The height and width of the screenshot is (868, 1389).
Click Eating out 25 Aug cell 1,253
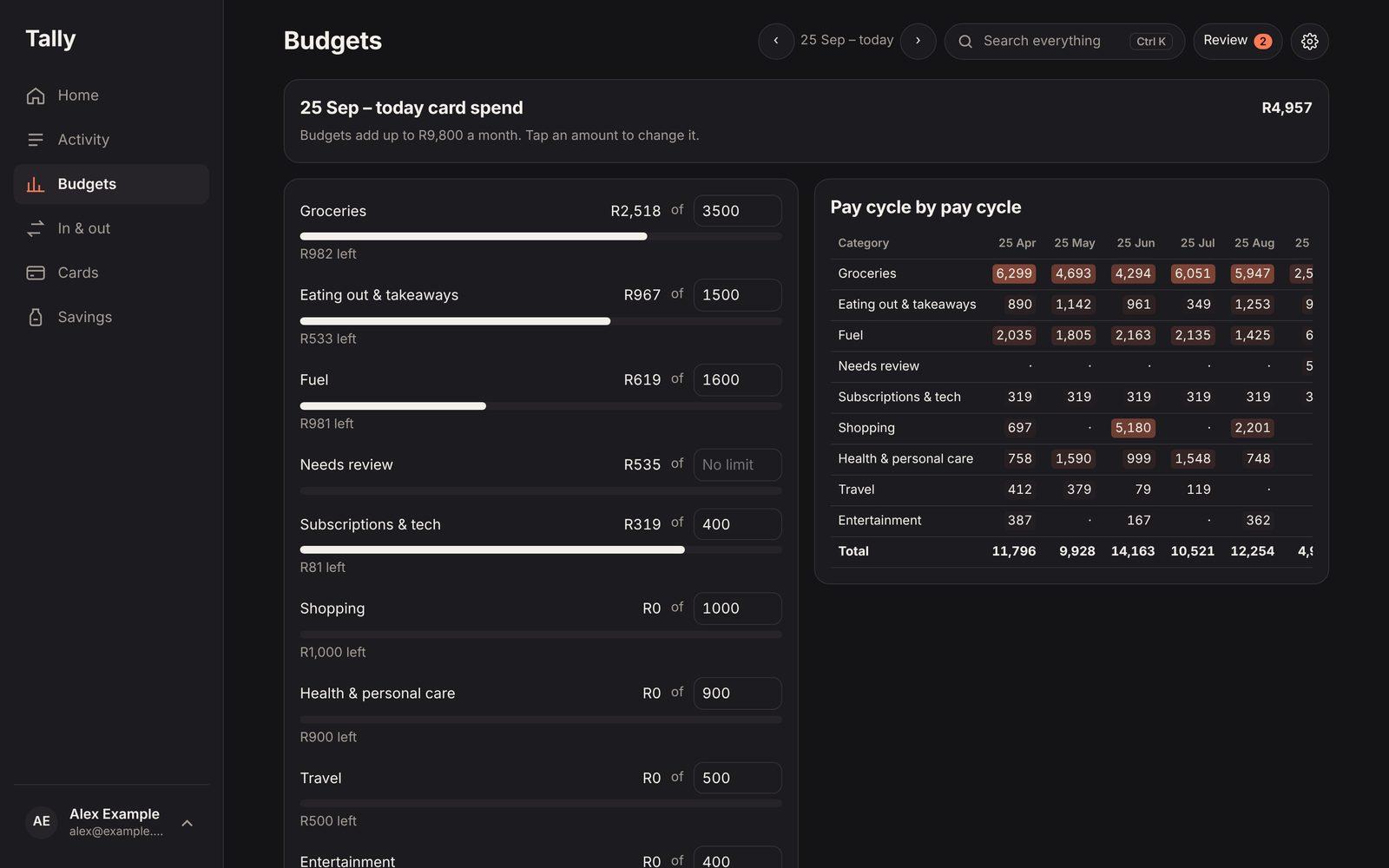[1253, 305]
